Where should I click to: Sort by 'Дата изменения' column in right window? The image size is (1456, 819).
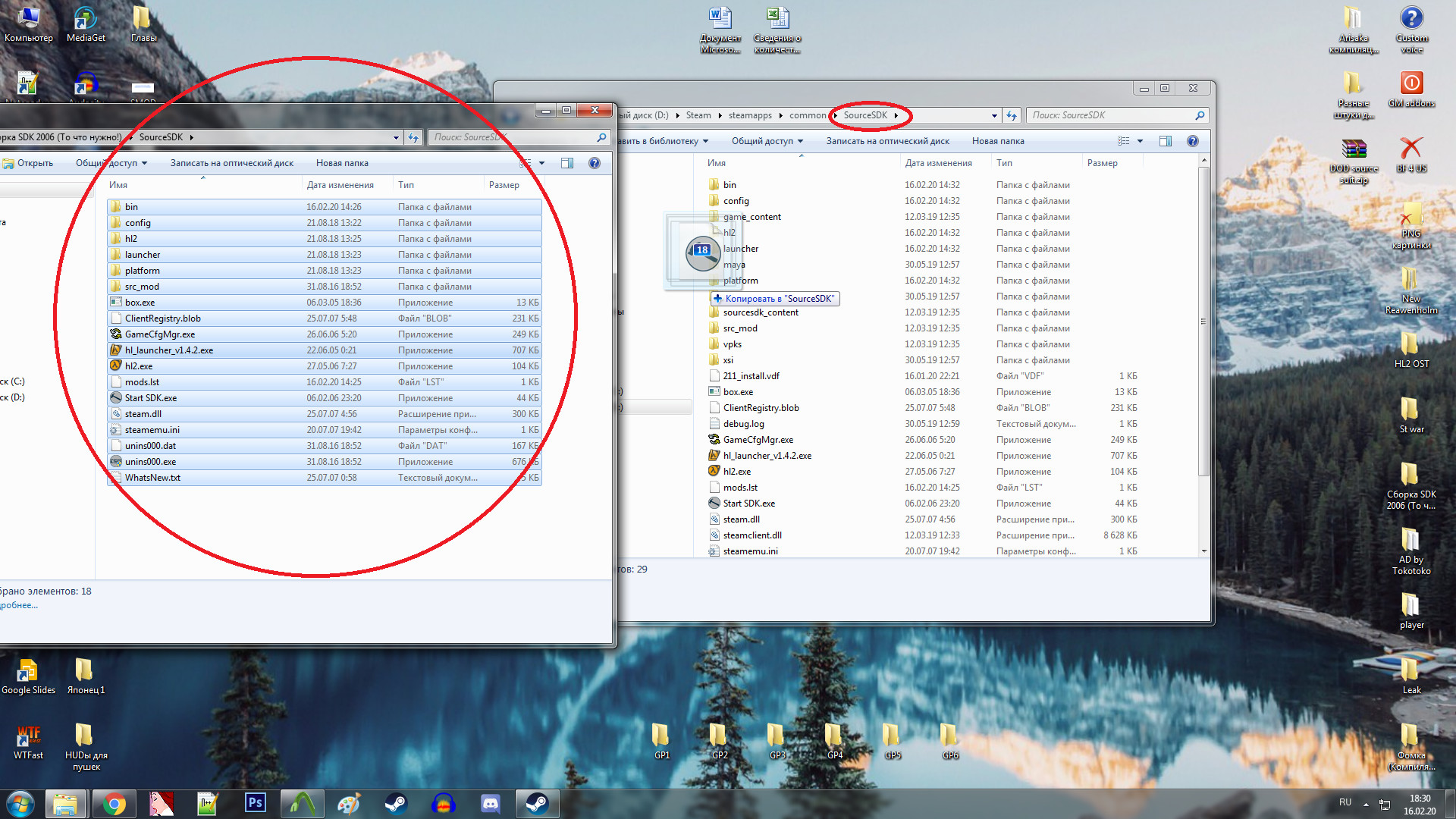pos(938,163)
